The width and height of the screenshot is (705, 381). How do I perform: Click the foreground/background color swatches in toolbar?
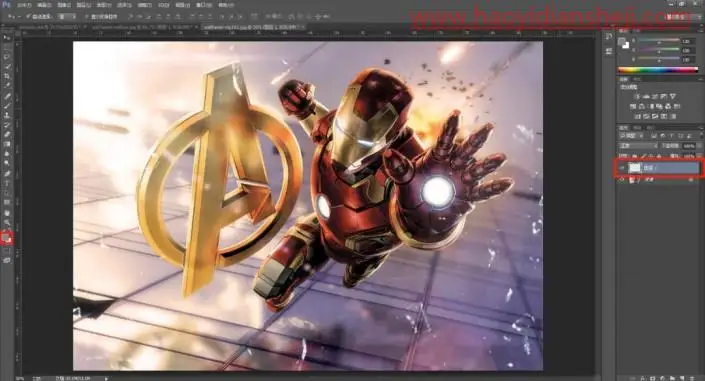7,238
